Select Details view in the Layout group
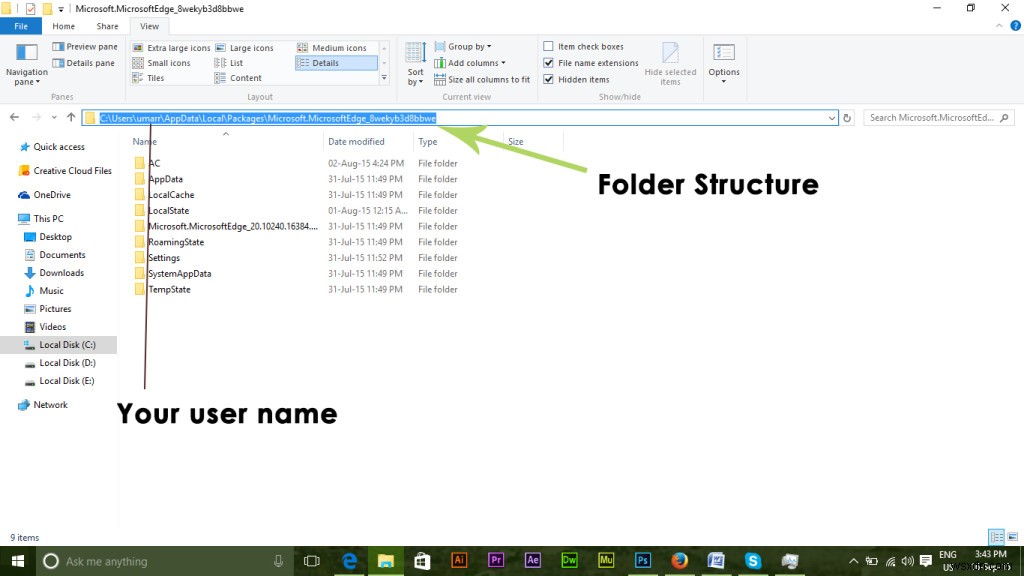 coord(335,63)
